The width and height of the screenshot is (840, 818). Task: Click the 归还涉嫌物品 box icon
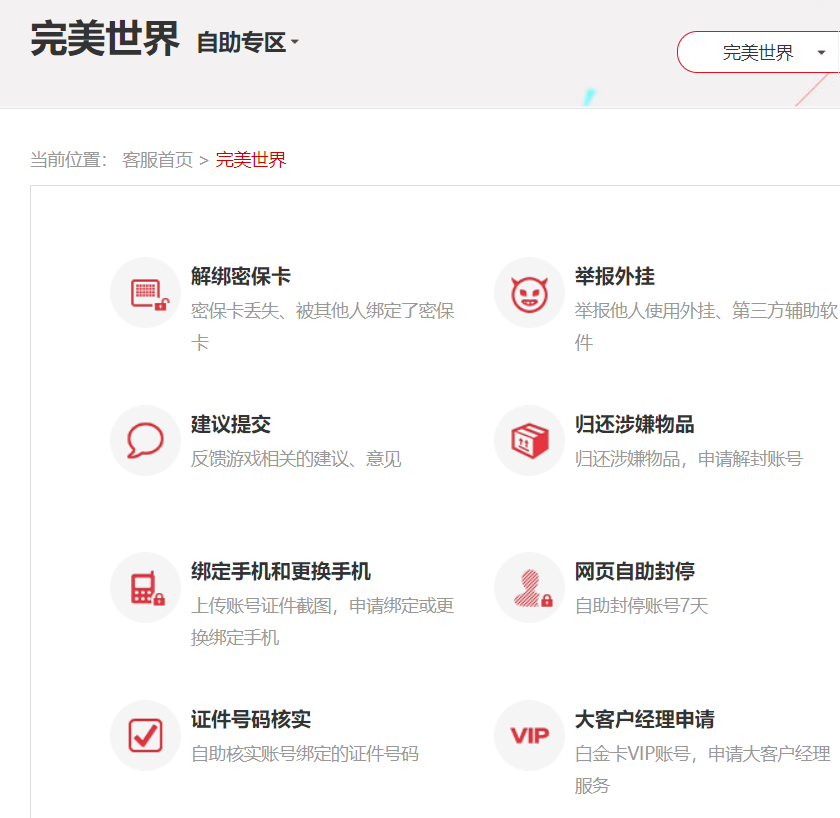tap(529, 440)
